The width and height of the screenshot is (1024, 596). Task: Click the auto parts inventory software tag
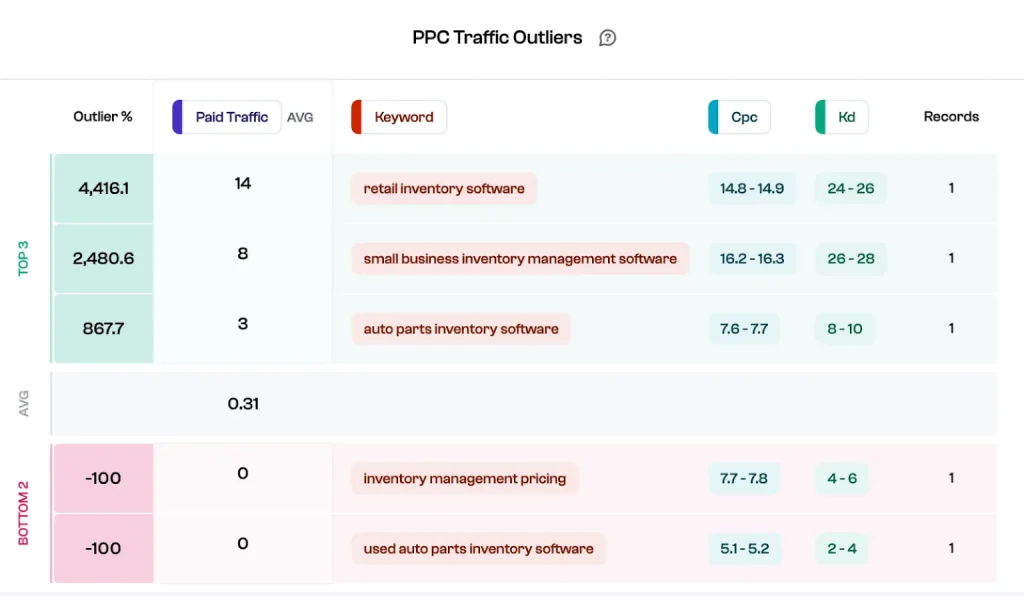coord(460,329)
